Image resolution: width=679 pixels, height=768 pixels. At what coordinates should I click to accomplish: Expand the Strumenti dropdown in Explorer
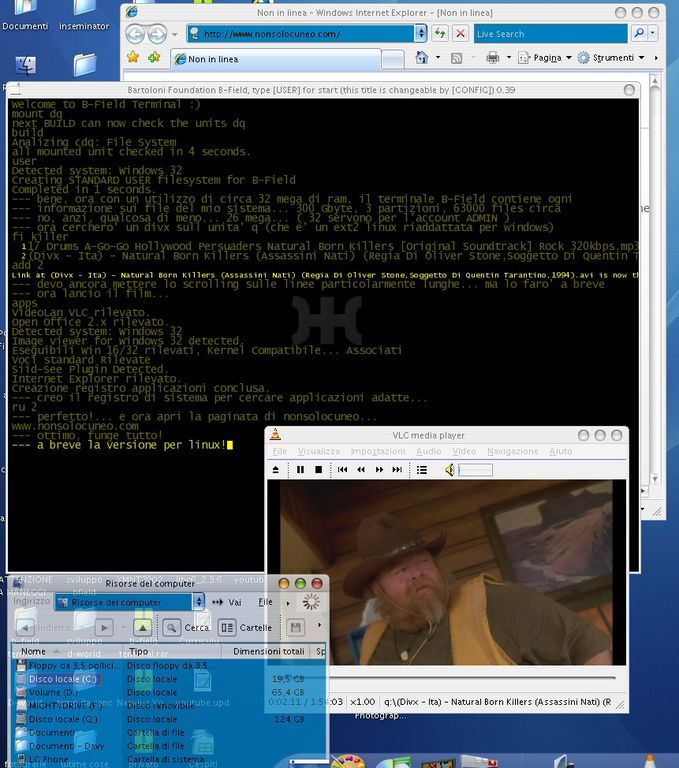640,58
